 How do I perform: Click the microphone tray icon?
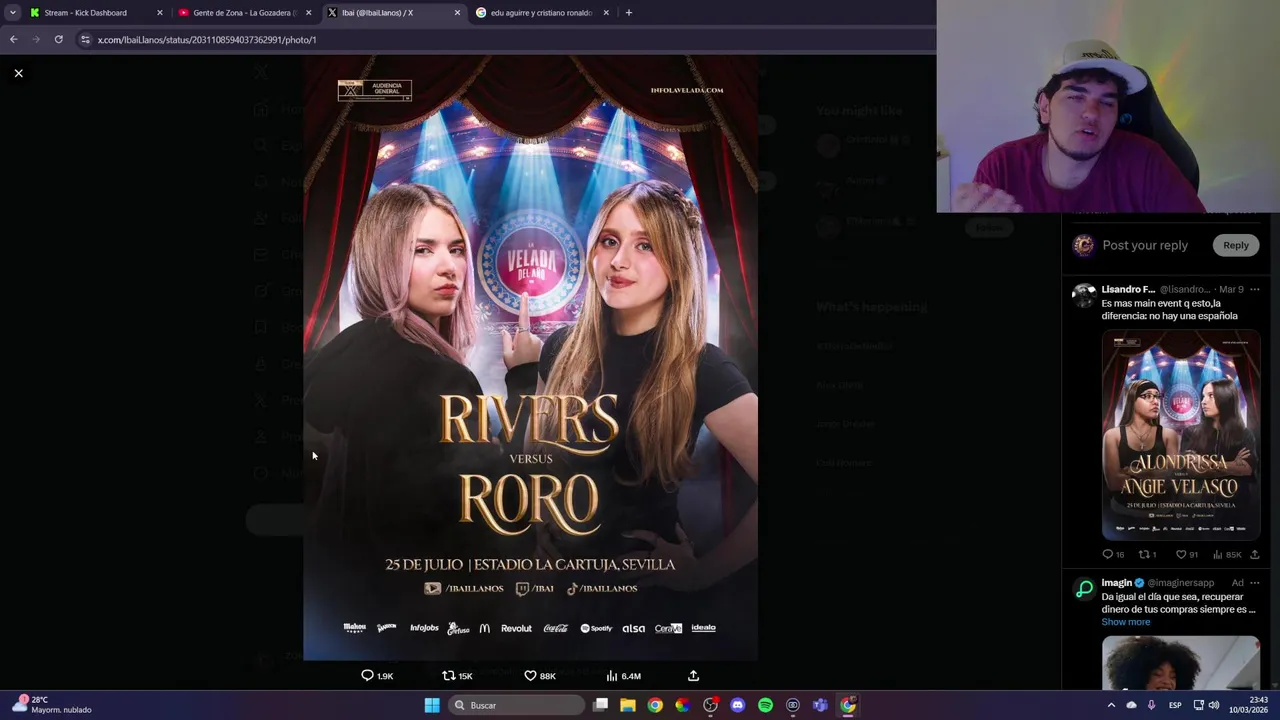1151,705
